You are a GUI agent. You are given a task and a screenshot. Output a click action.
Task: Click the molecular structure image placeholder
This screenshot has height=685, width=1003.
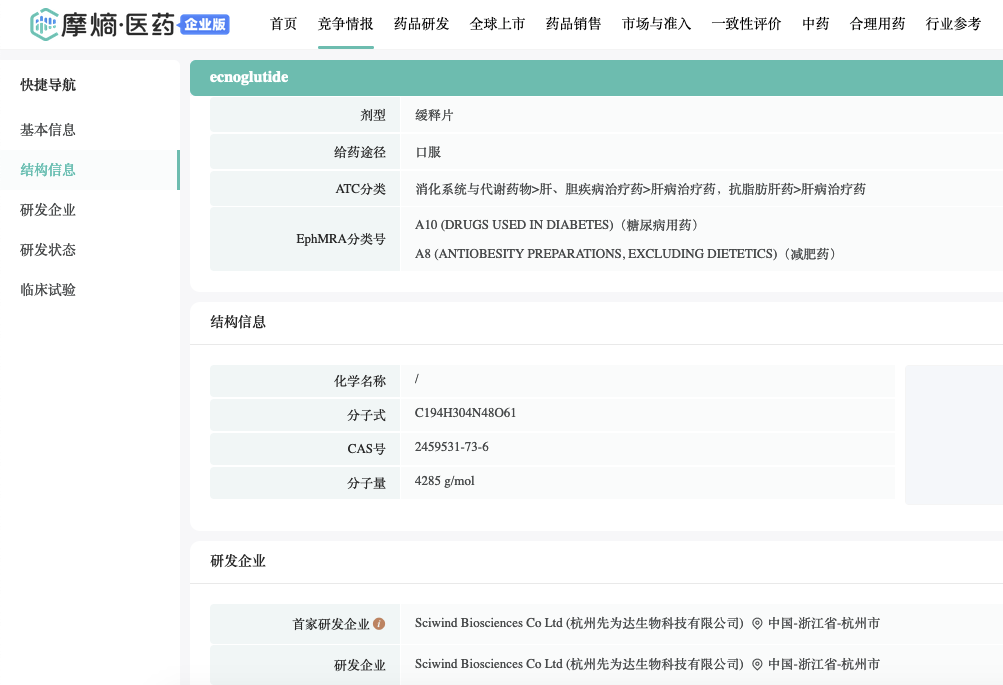[953, 434]
